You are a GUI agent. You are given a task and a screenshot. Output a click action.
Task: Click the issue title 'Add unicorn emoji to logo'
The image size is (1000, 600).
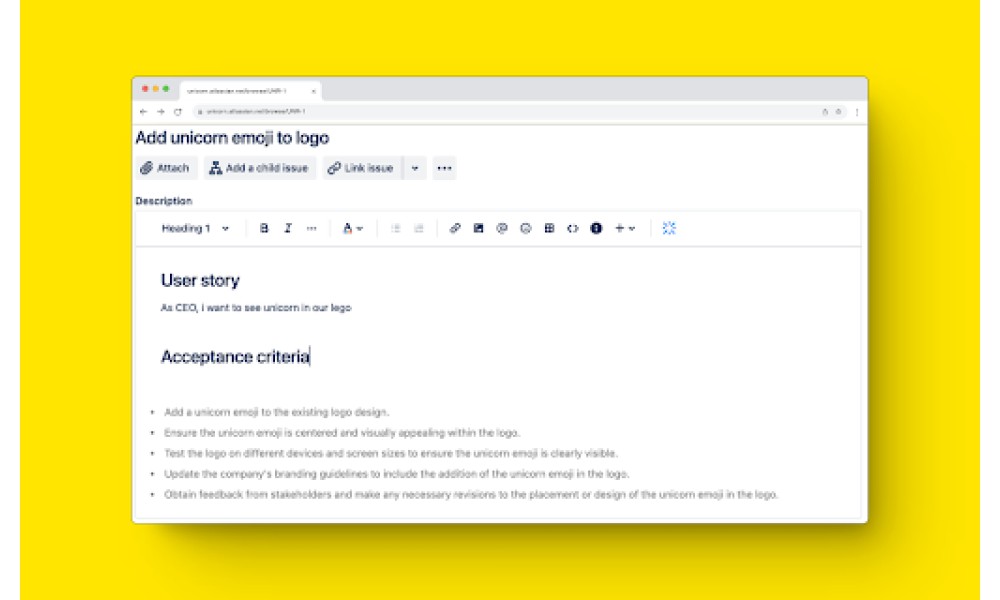point(232,138)
